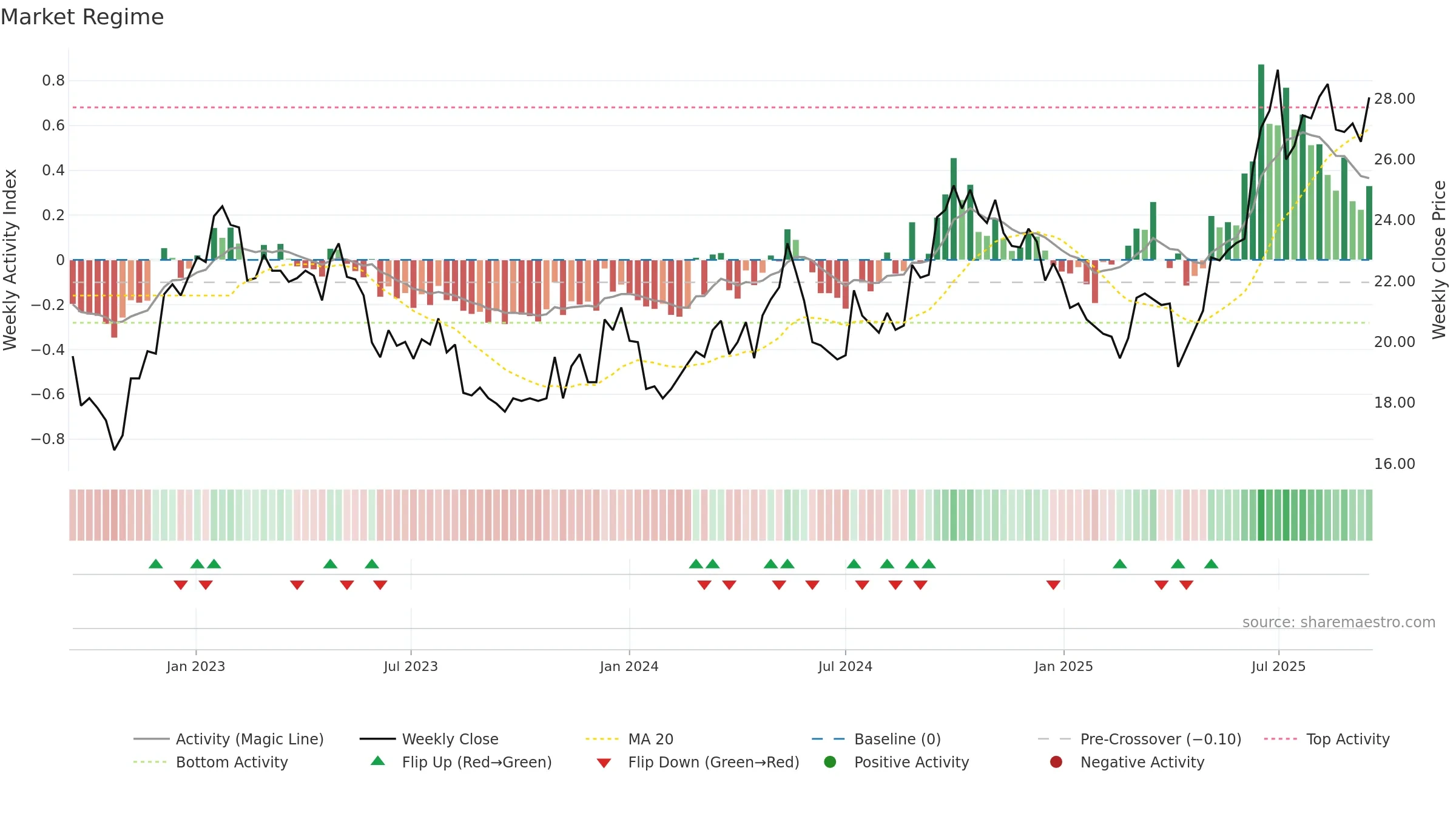
Task: Click the 22.00 price axis label
Action: [x=1394, y=281]
